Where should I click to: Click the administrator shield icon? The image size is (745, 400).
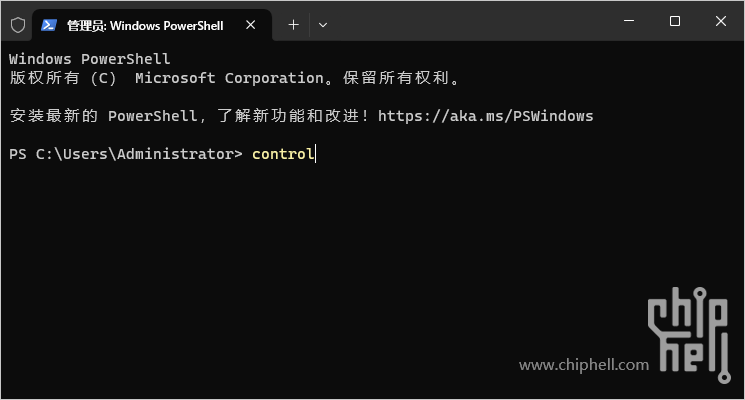tap(18, 25)
